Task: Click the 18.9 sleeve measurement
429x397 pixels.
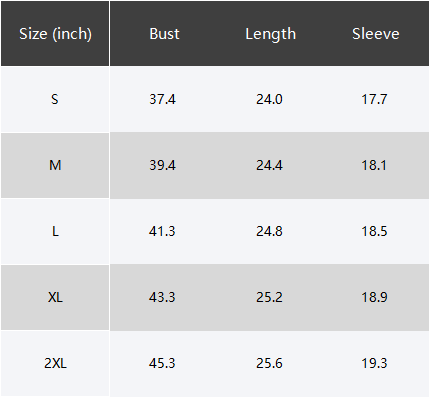Action: click(x=374, y=297)
